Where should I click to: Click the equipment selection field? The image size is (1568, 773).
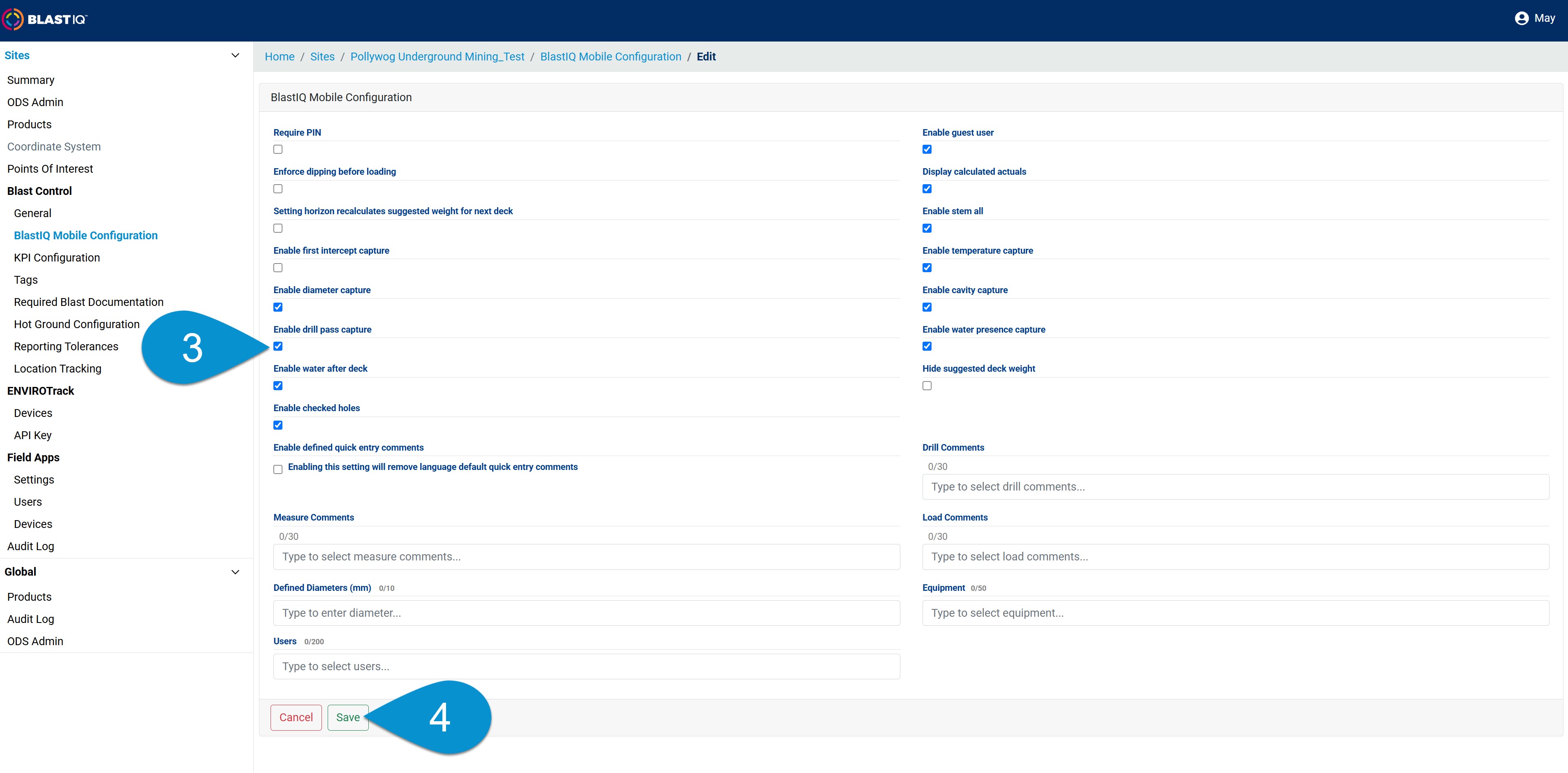[x=1235, y=613]
